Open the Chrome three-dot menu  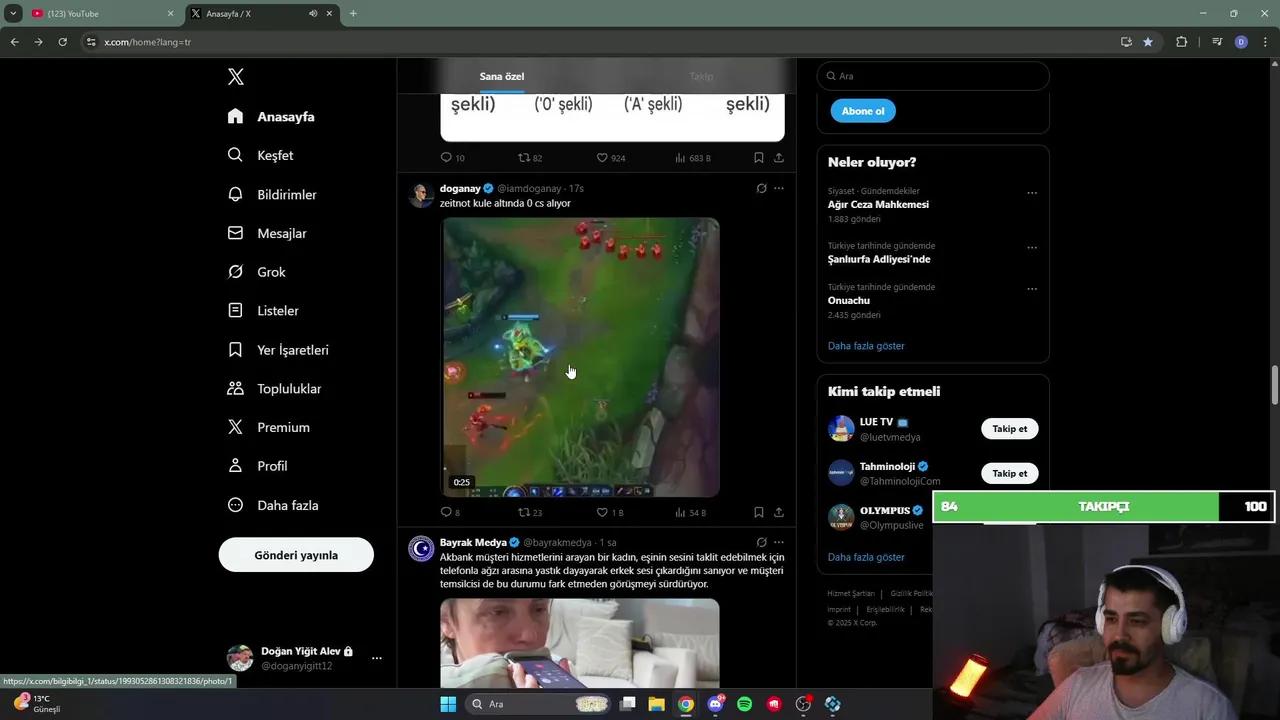coord(1266,42)
